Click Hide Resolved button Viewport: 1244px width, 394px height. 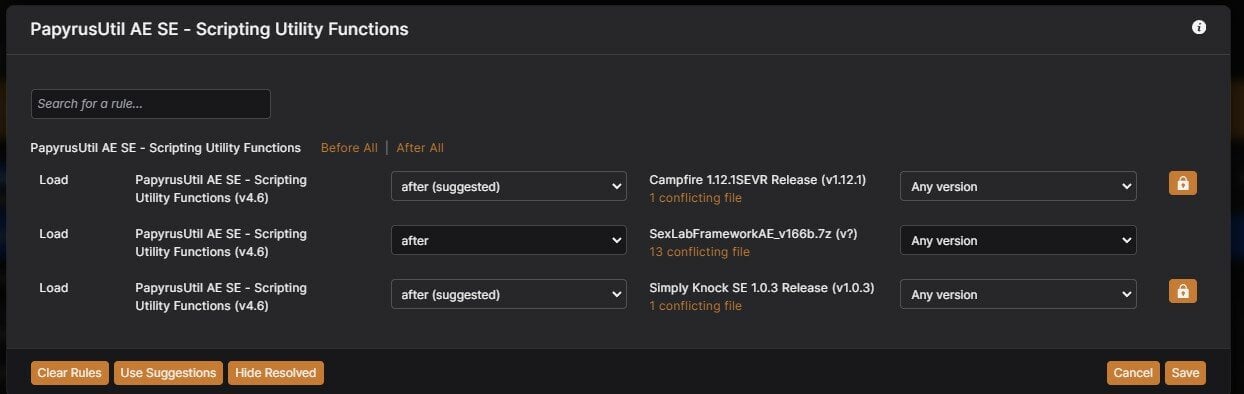point(276,373)
